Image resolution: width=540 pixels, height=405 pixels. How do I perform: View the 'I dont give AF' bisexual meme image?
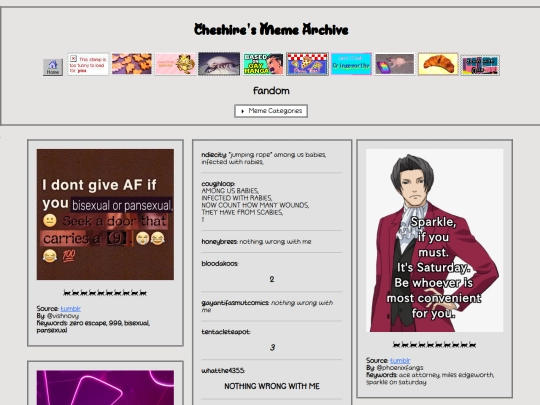[105, 214]
